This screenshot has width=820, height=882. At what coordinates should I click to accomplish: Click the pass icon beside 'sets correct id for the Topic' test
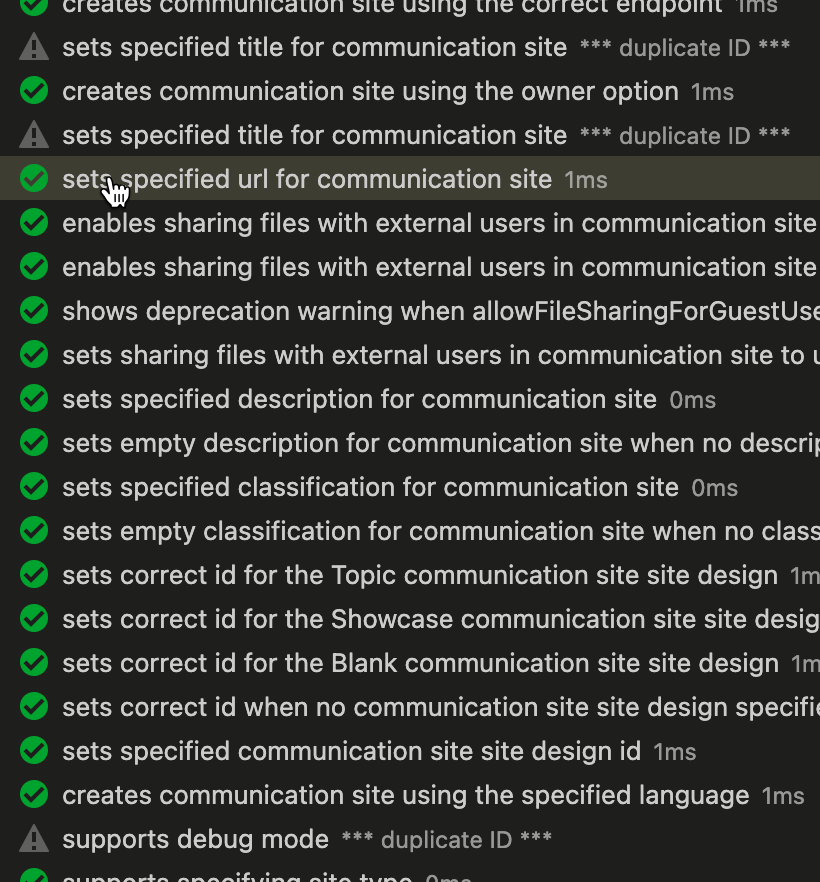point(33,574)
